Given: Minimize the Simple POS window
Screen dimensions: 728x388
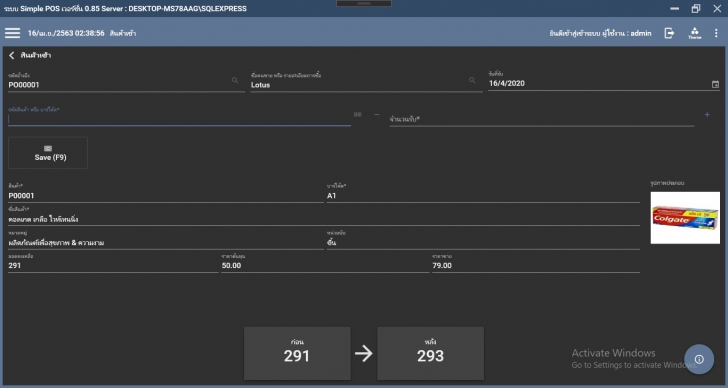Looking at the screenshot, I should pyautogui.click(x=675, y=8).
